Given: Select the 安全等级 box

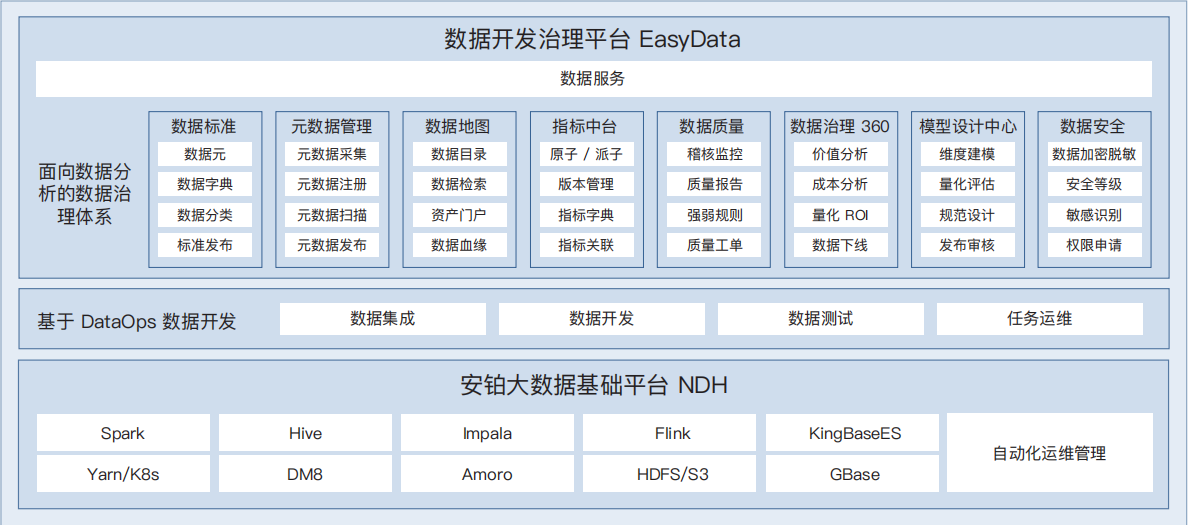Looking at the screenshot, I should [1094, 184].
